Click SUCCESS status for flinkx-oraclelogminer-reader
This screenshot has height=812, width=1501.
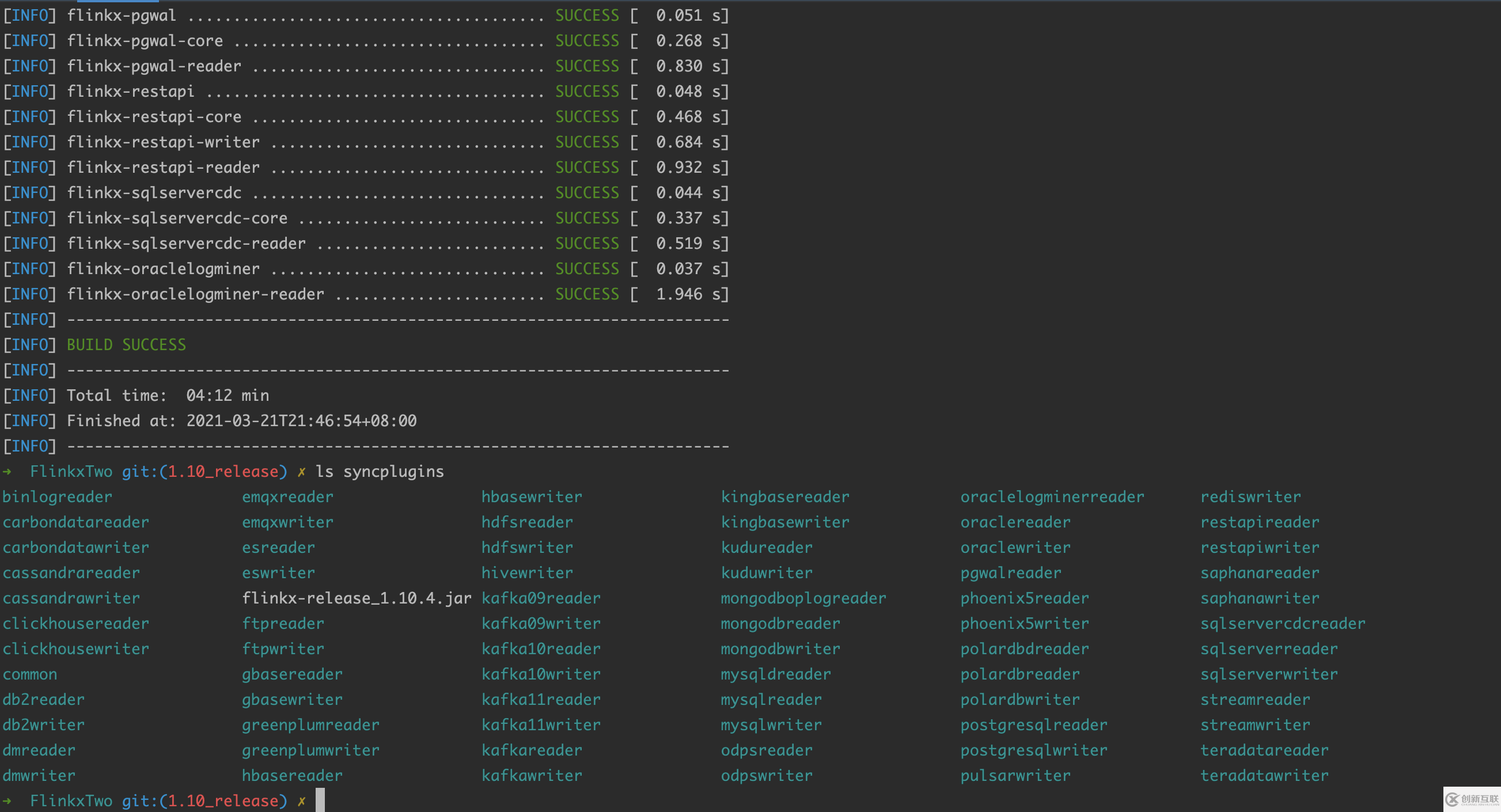(587, 294)
